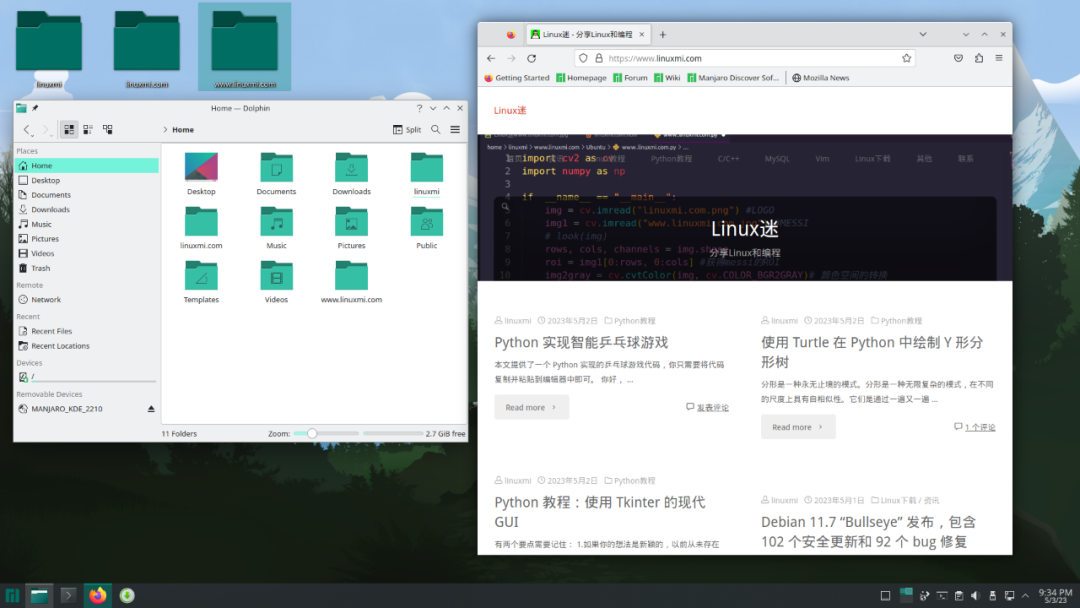This screenshot has width=1080, height=608.
Task: Open 1个评论 comments link
Action: coord(979,428)
